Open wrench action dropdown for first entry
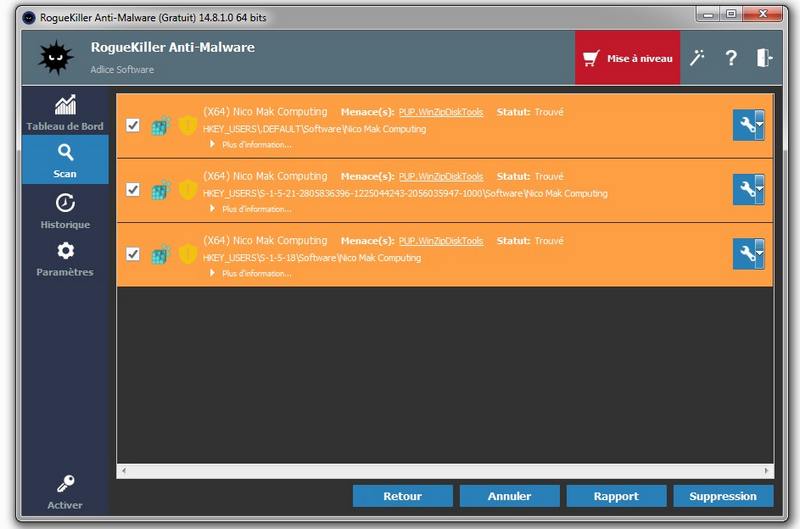The height and width of the screenshot is (529, 800). pos(760,125)
